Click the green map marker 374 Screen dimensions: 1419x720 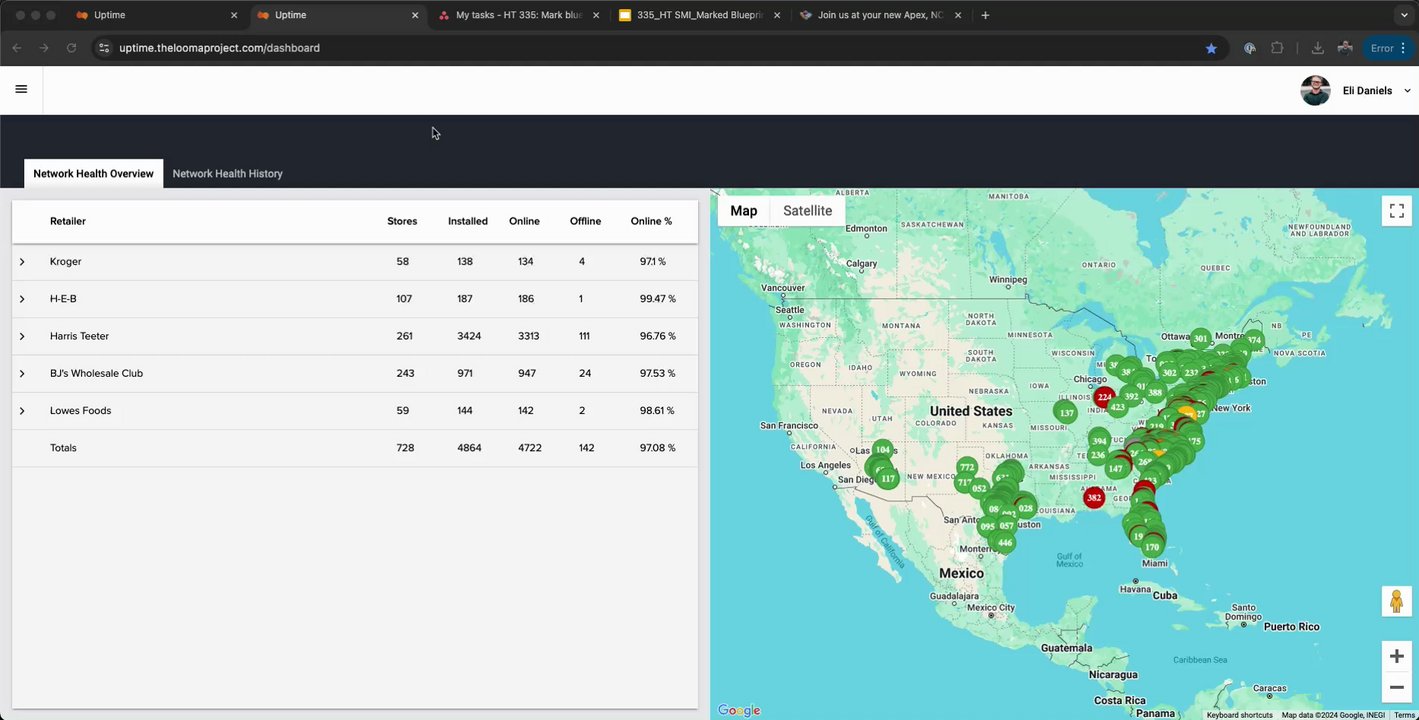(1254, 340)
